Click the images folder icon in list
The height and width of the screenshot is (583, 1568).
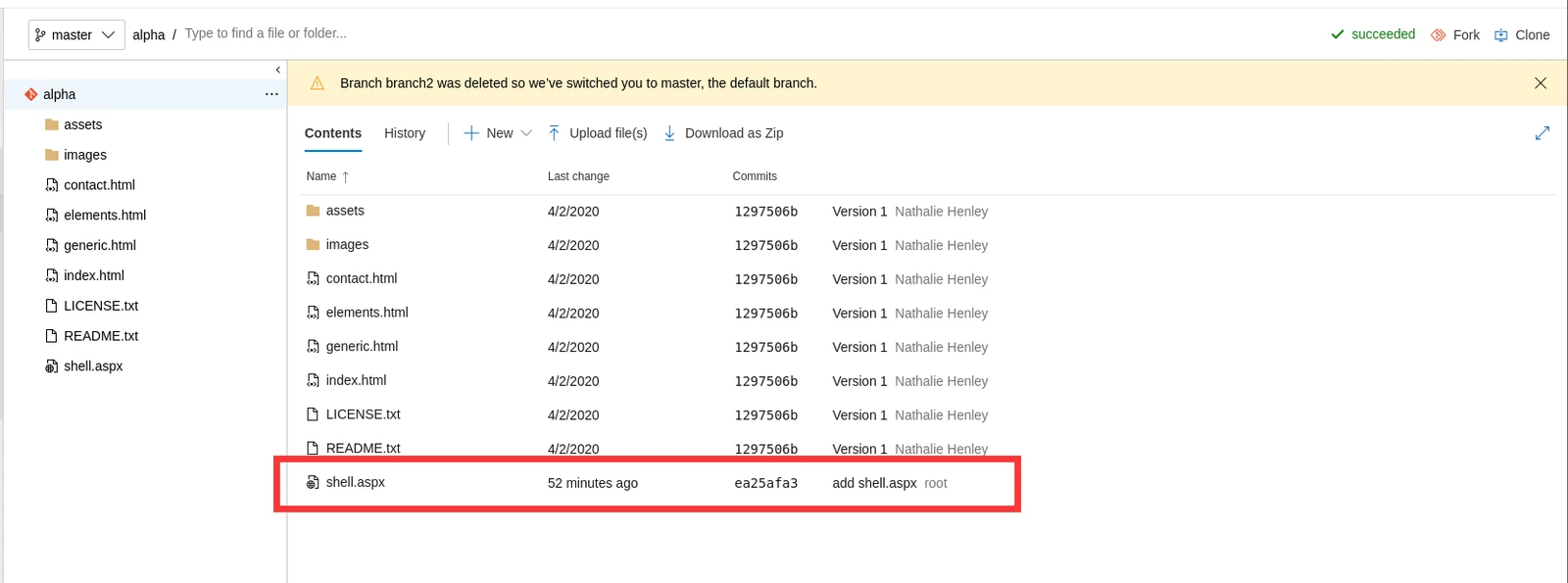pos(313,245)
